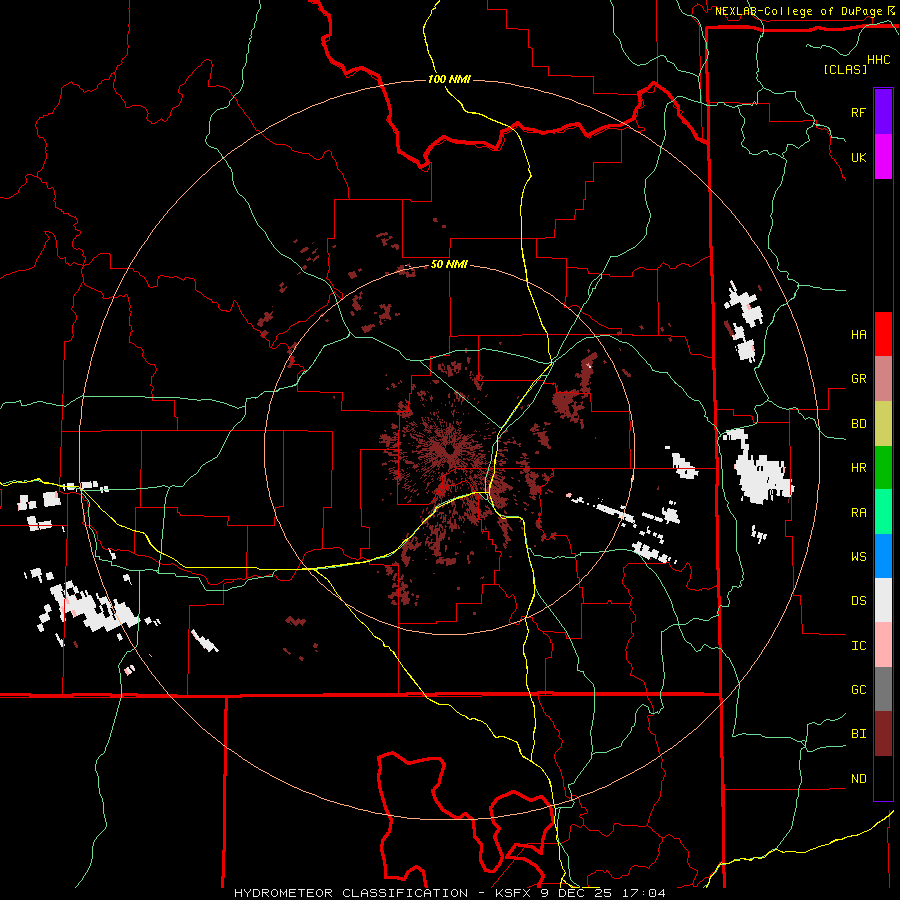This screenshot has height=900, width=900.
Task: Click the Hydrometeor Classification KSFX caption
Action: pos(450,893)
